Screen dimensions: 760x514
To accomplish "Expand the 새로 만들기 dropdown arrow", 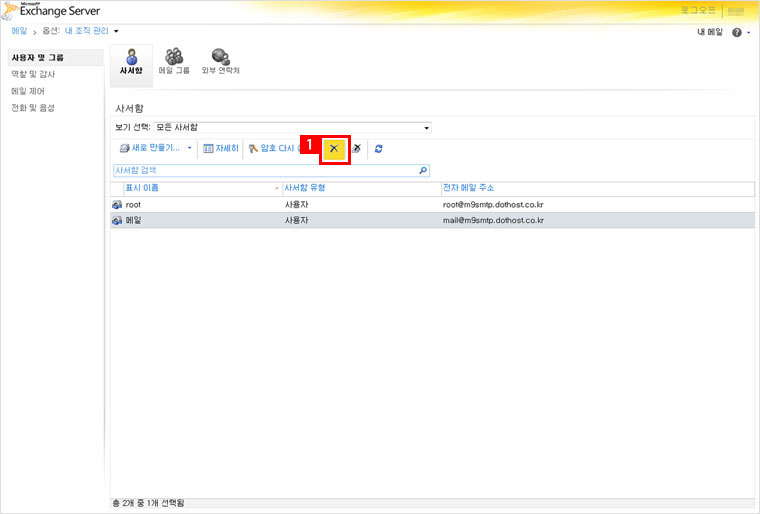I will 190,148.
